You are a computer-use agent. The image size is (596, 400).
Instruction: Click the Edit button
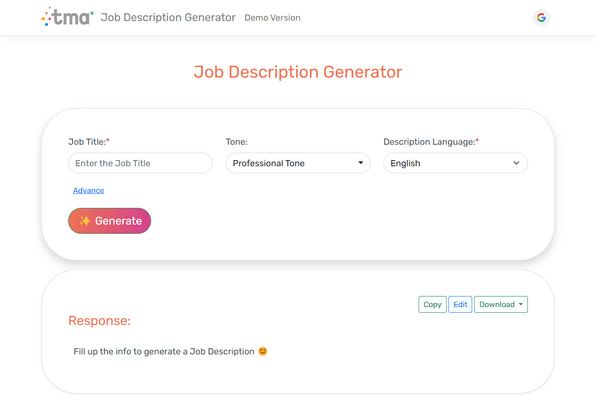[460, 305]
